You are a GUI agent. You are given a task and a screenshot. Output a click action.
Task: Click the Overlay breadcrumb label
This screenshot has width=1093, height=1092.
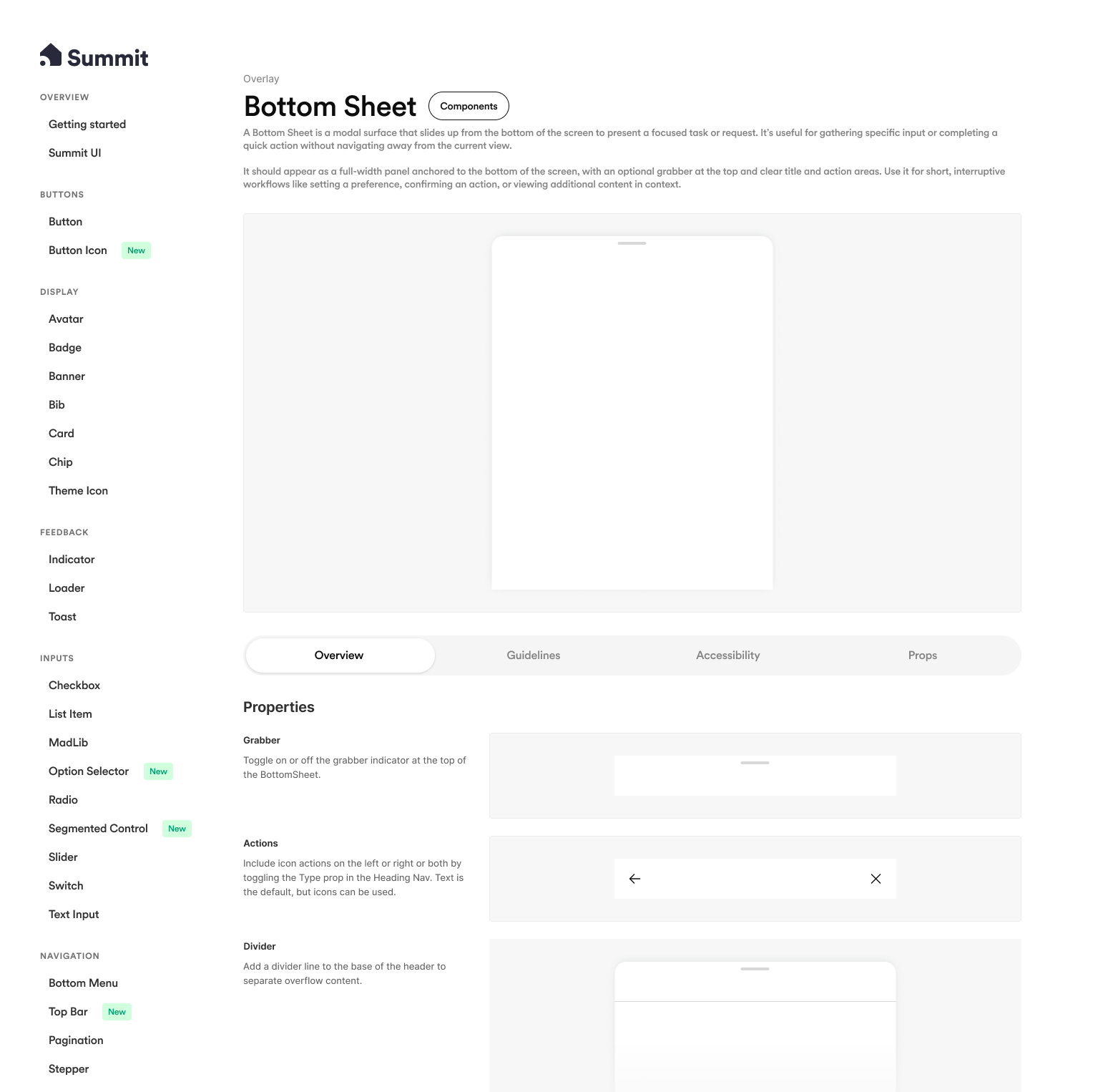tap(261, 79)
